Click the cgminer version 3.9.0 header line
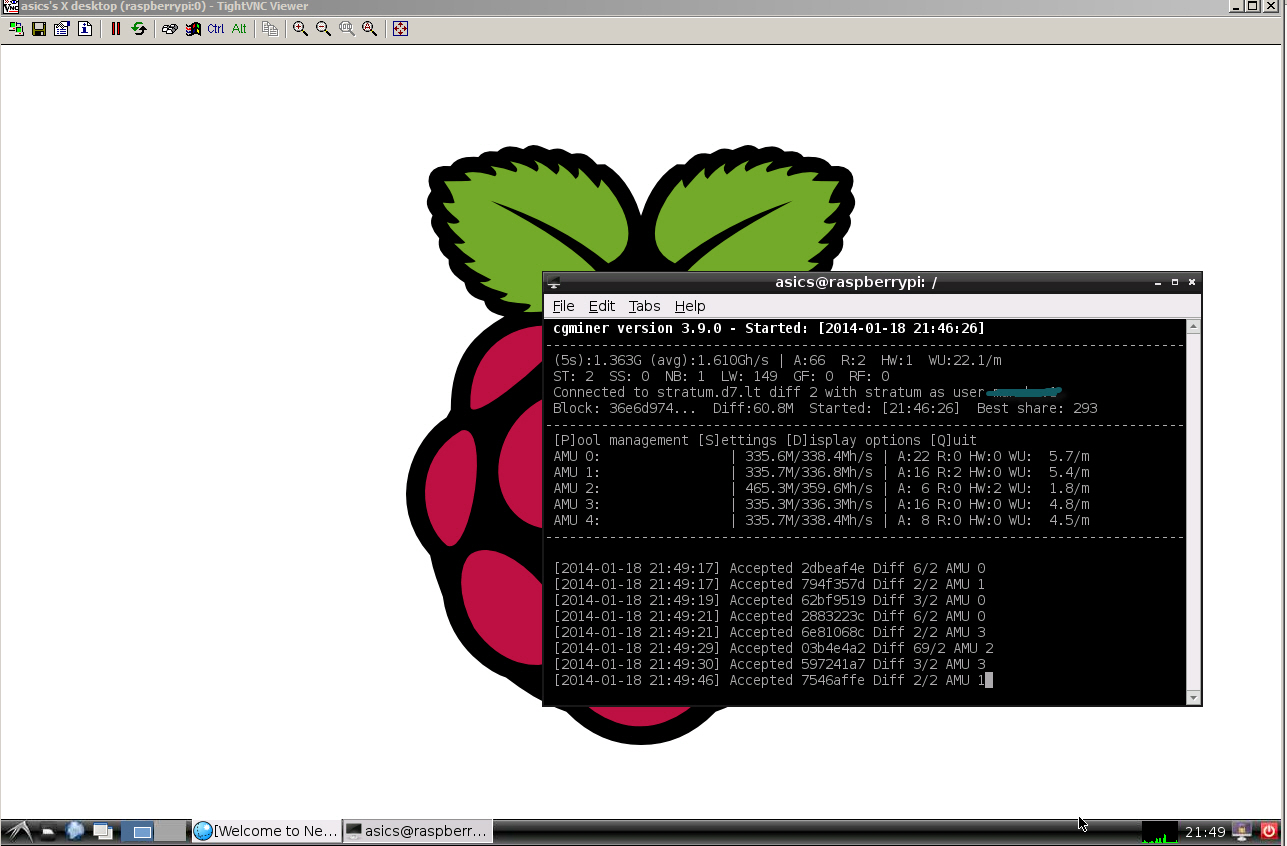The width and height of the screenshot is (1287, 846). click(769, 328)
